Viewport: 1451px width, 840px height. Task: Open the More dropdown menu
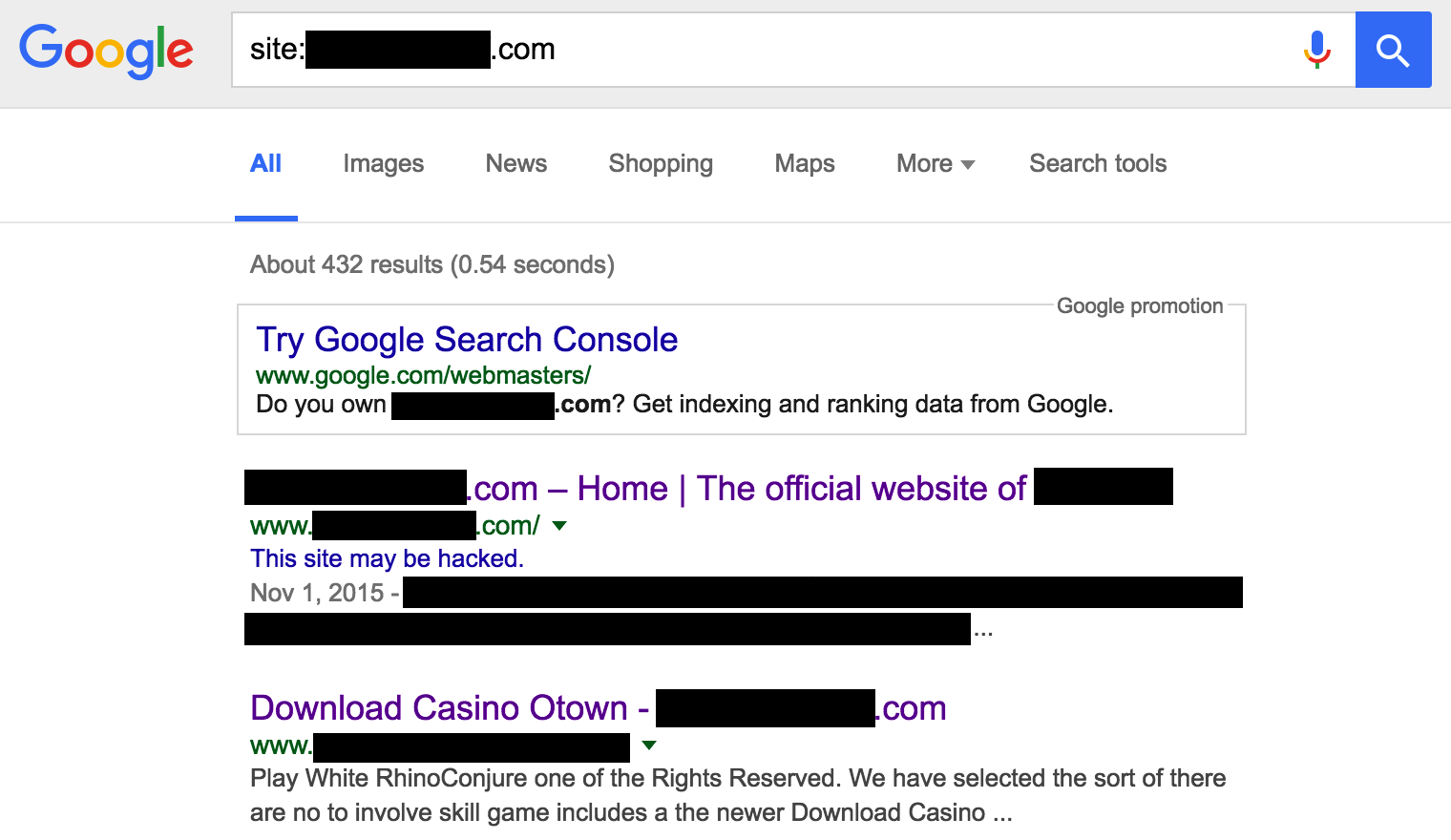936,164
